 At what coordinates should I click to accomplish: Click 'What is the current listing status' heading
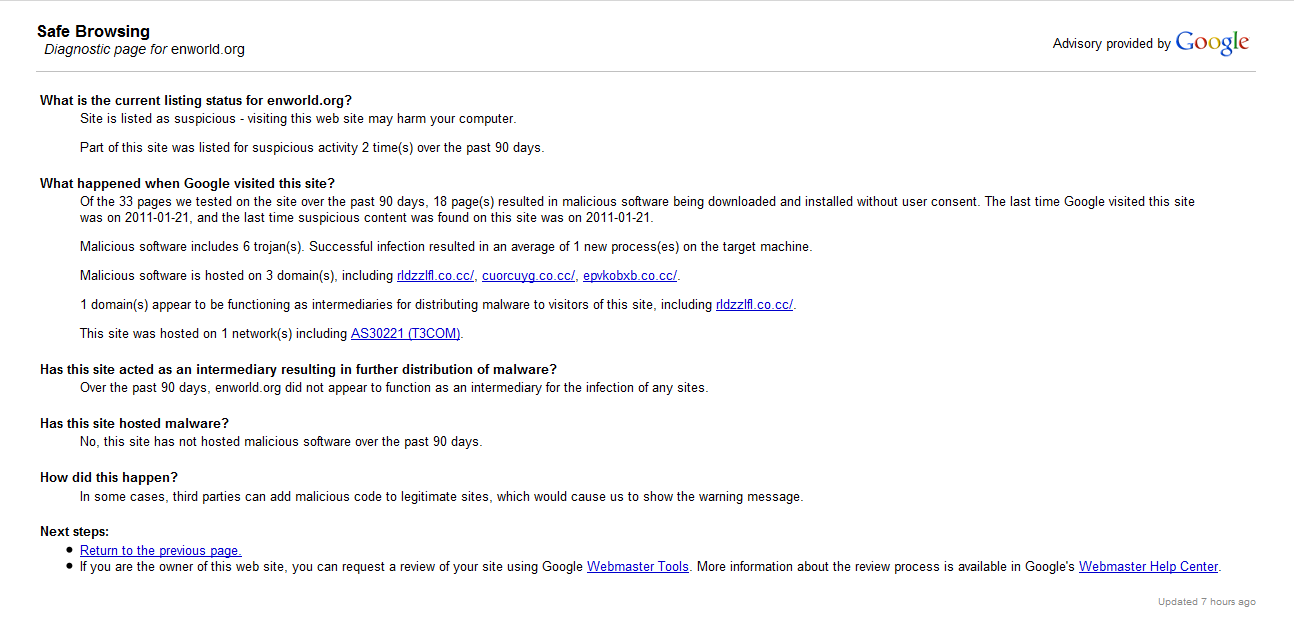pos(196,100)
